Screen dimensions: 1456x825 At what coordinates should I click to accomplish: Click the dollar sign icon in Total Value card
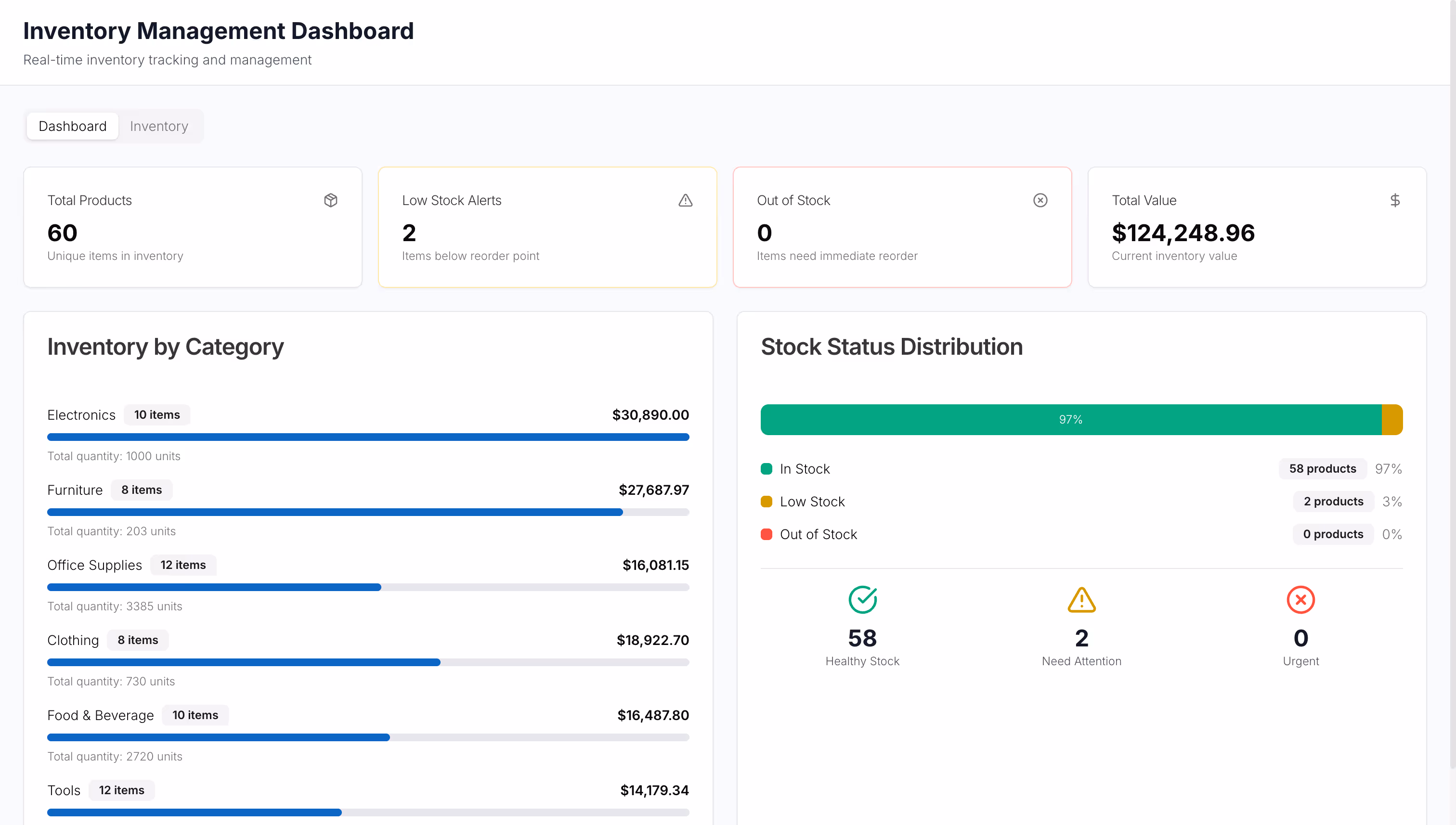point(1395,200)
